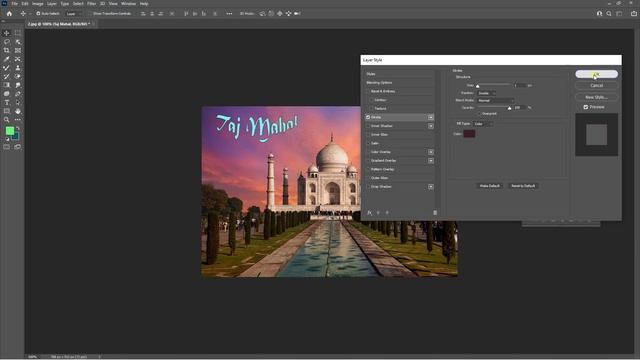This screenshot has width=640, height=360.
Task: Toggle the Auto-Select checkbox
Action: click(x=38, y=13)
